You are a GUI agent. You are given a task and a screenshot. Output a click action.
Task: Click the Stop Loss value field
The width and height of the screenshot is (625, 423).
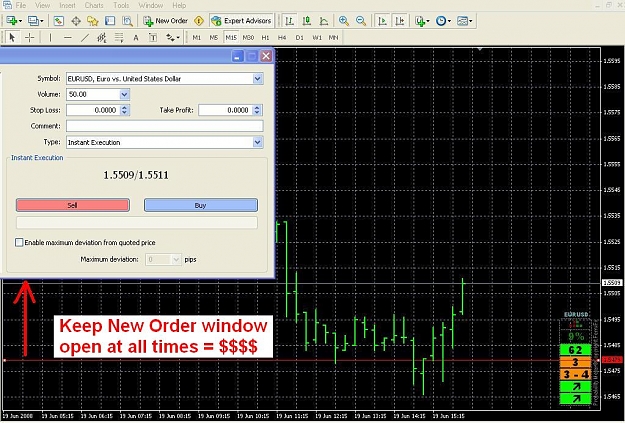[93, 110]
